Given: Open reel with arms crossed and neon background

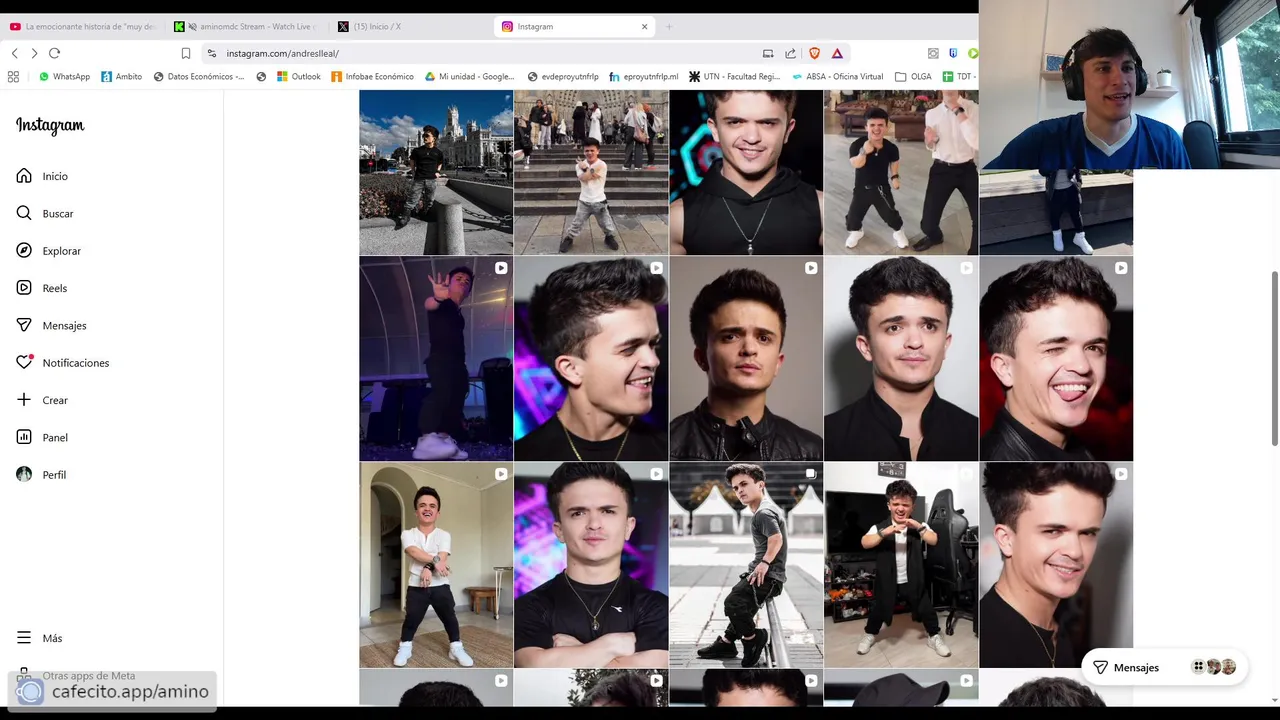Looking at the screenshot, I should coord(591,565).
